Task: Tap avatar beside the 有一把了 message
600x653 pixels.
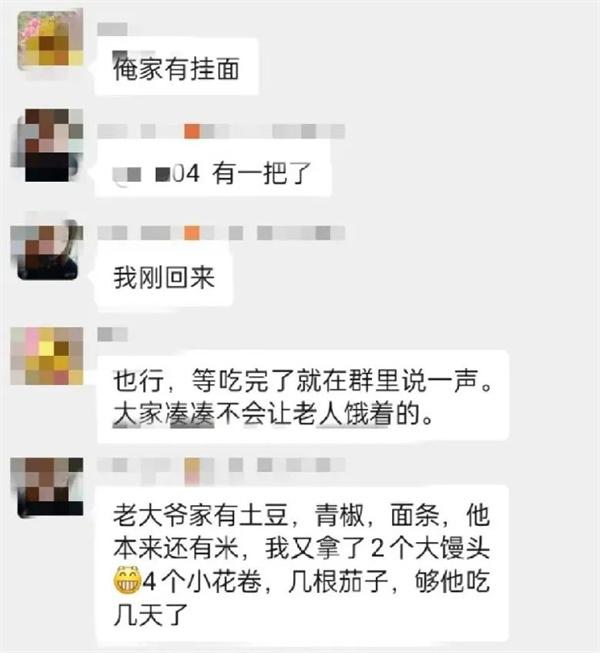Action: click(x=49, y=145)
